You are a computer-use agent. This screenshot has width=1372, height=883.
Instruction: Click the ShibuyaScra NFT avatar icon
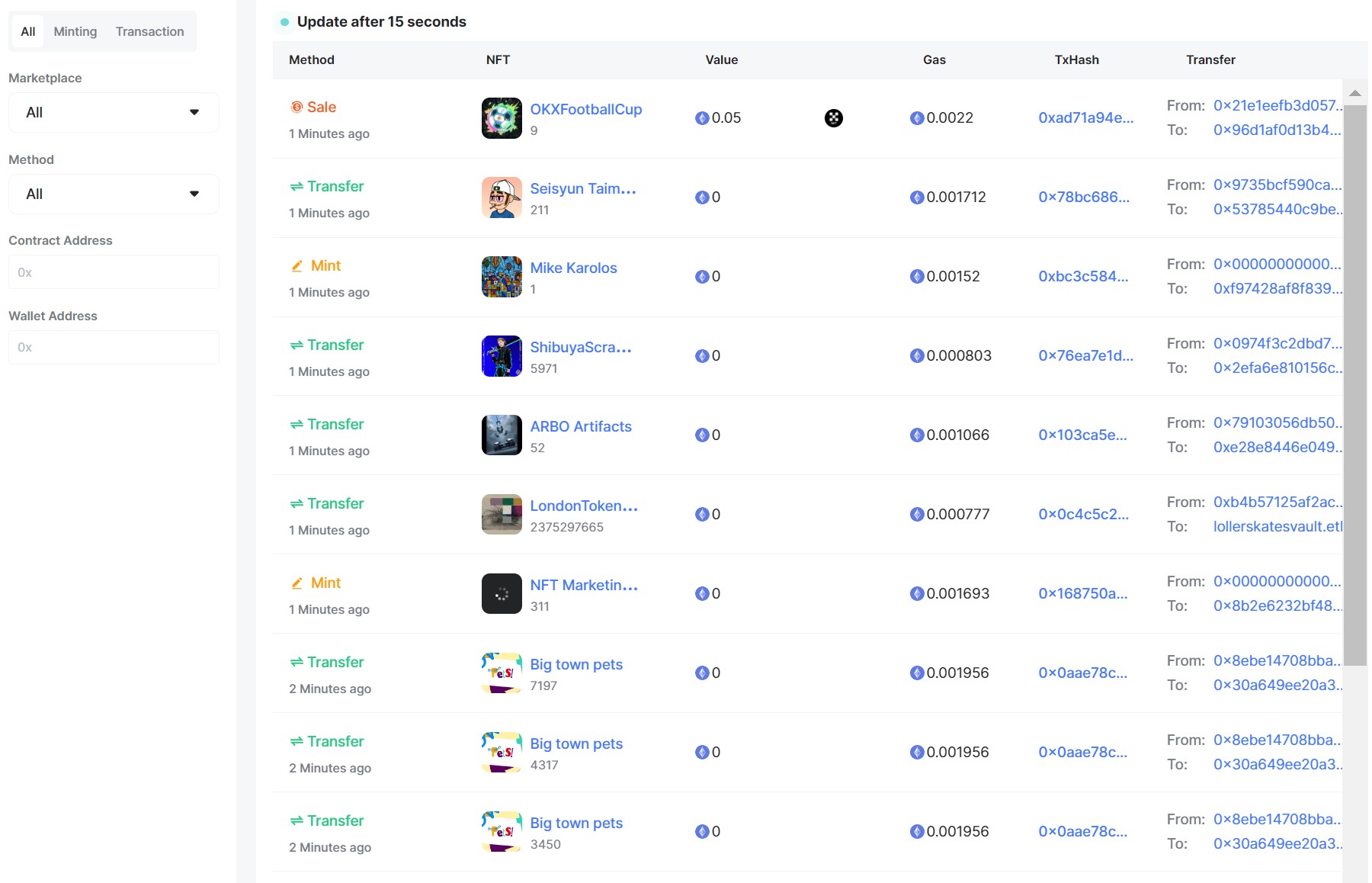click(x=502, y=356)
